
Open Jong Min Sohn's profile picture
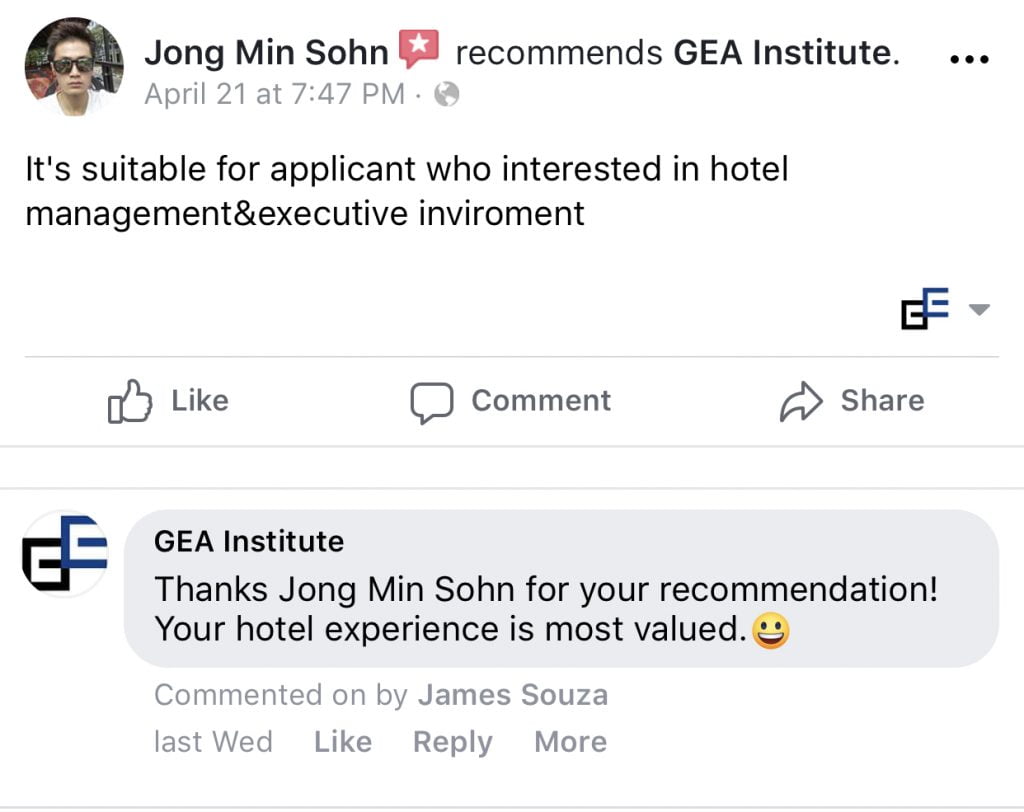[x=74, y=67]
